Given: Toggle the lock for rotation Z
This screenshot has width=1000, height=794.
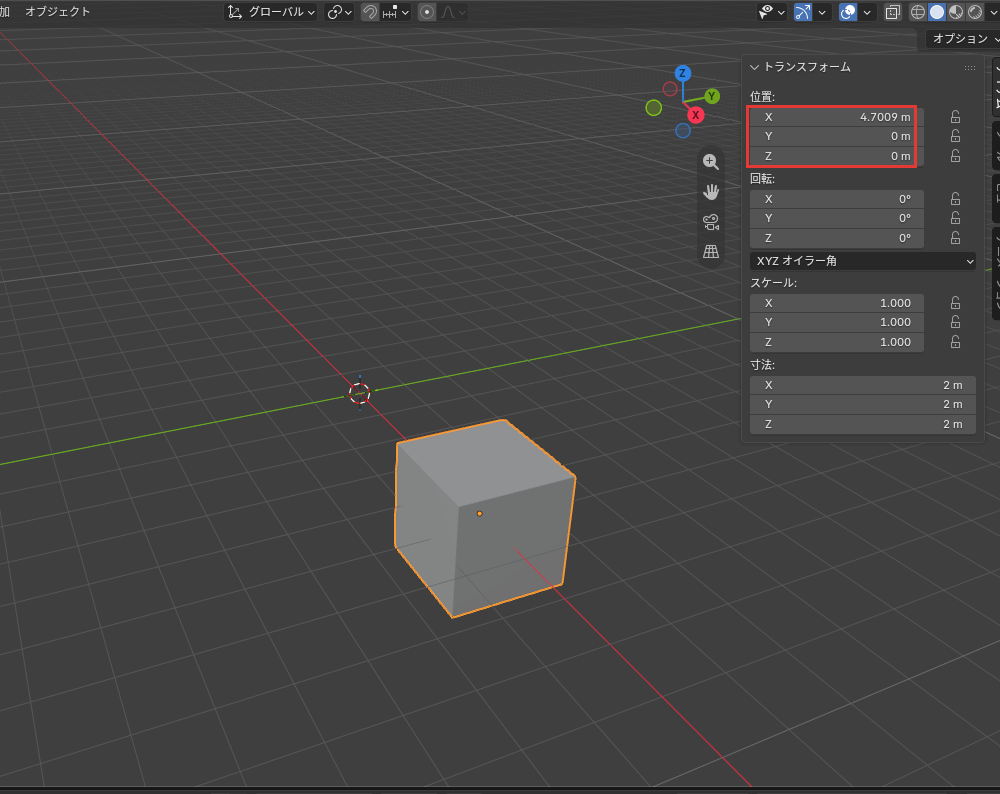Looking at the screenshot, I should click(x=955, y=238).
